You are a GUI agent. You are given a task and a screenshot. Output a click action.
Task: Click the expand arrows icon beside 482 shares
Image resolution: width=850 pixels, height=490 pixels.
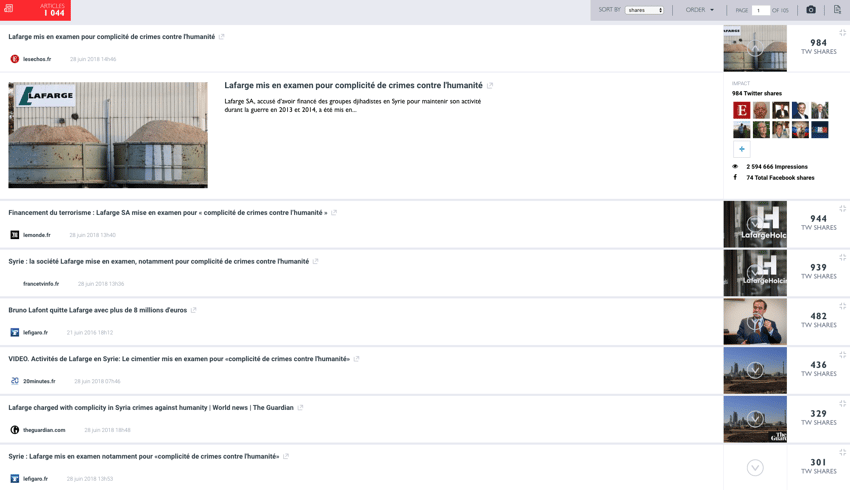point(842,306)
